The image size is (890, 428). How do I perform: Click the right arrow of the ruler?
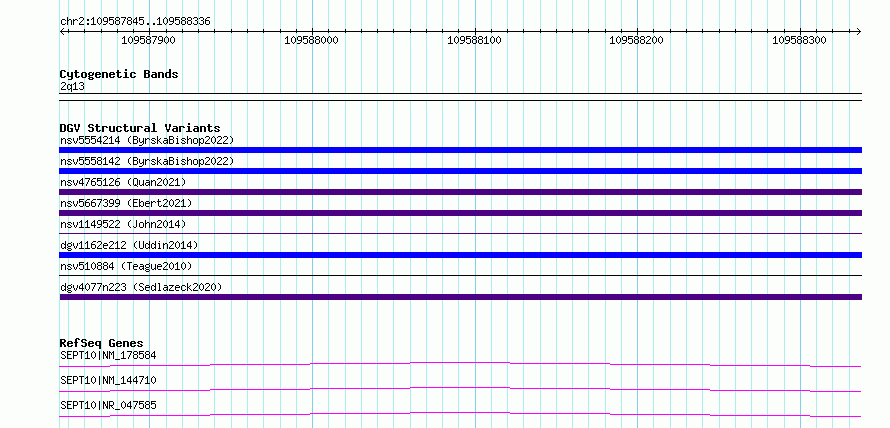tap(859, 32)
